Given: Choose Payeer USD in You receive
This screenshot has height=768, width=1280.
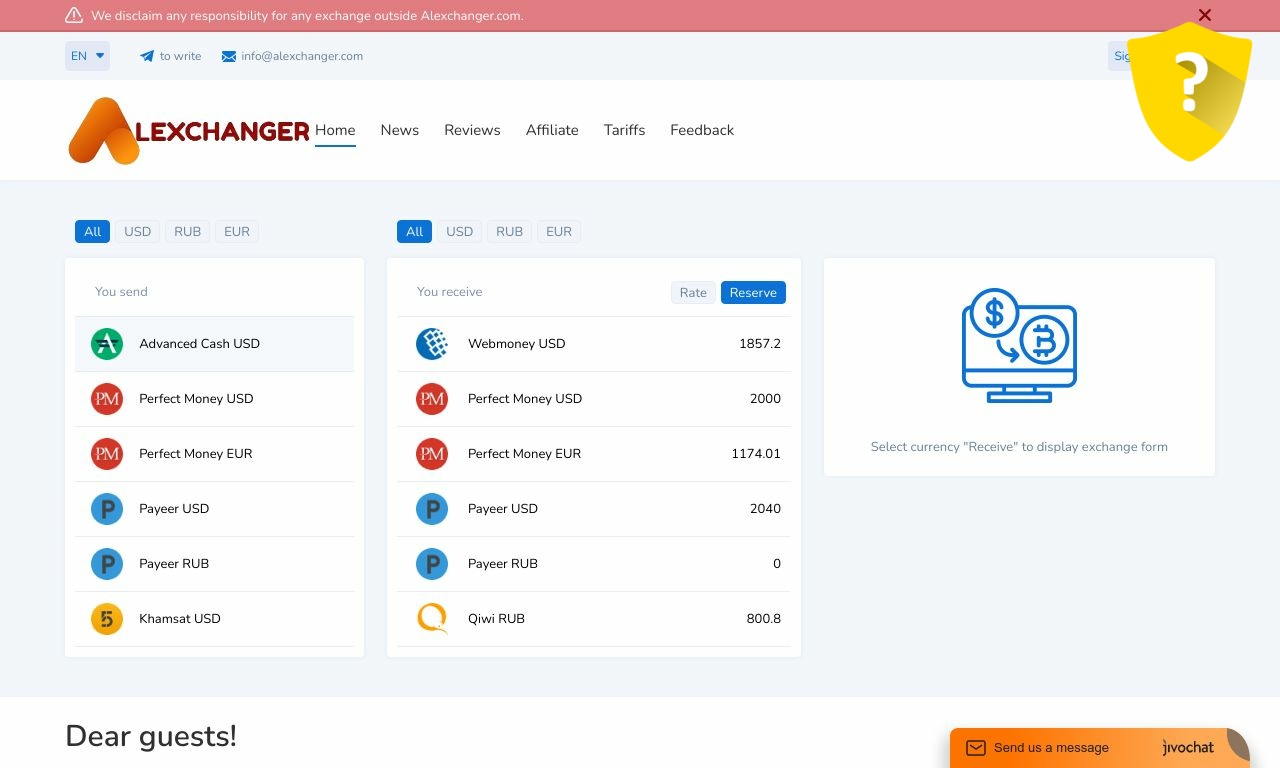Looking at the screenshot, I should click(594, 509).
